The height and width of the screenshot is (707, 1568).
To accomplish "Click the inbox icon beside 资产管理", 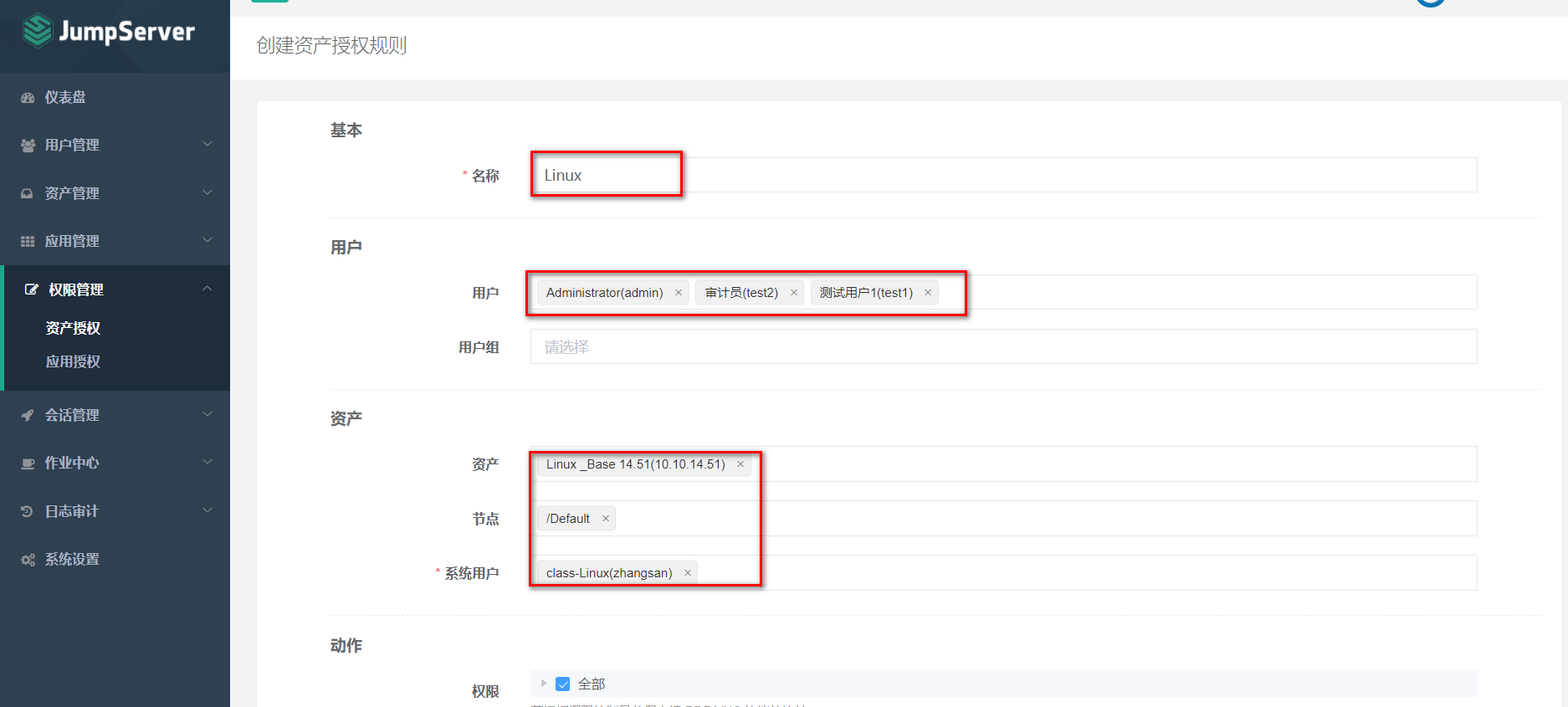I will pyautogui.click(x=28, y=193).
